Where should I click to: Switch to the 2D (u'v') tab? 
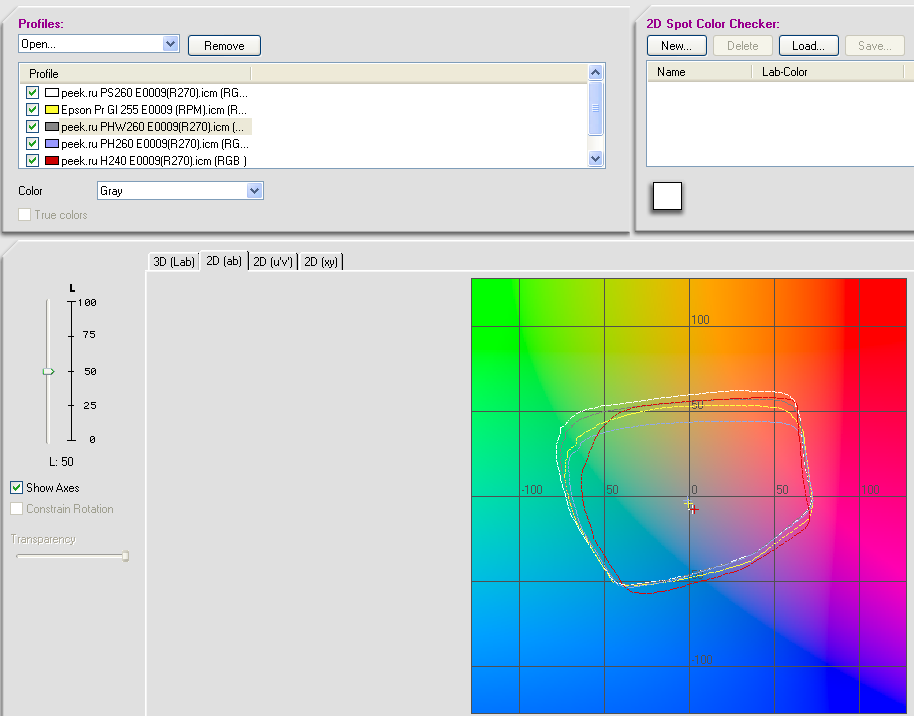(273, 262)
